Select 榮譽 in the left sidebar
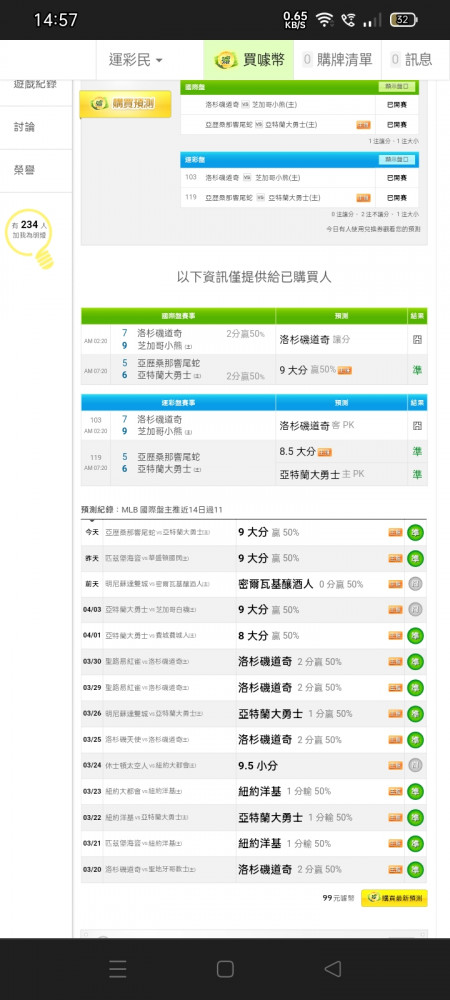Screen dimensions: 450x1000 coord(25,170)
